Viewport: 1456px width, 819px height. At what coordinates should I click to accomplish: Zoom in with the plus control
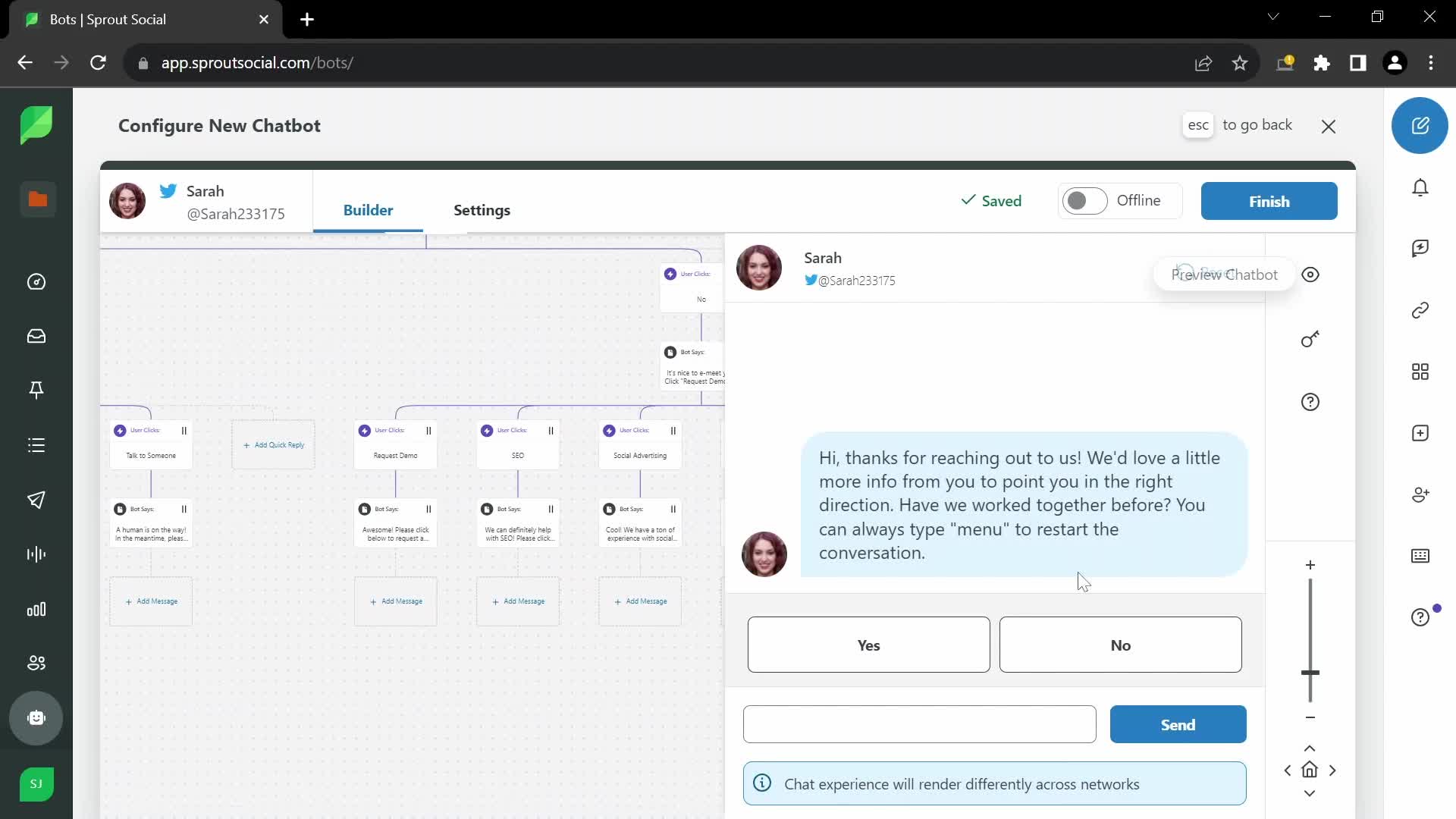tap(1310, 565)
